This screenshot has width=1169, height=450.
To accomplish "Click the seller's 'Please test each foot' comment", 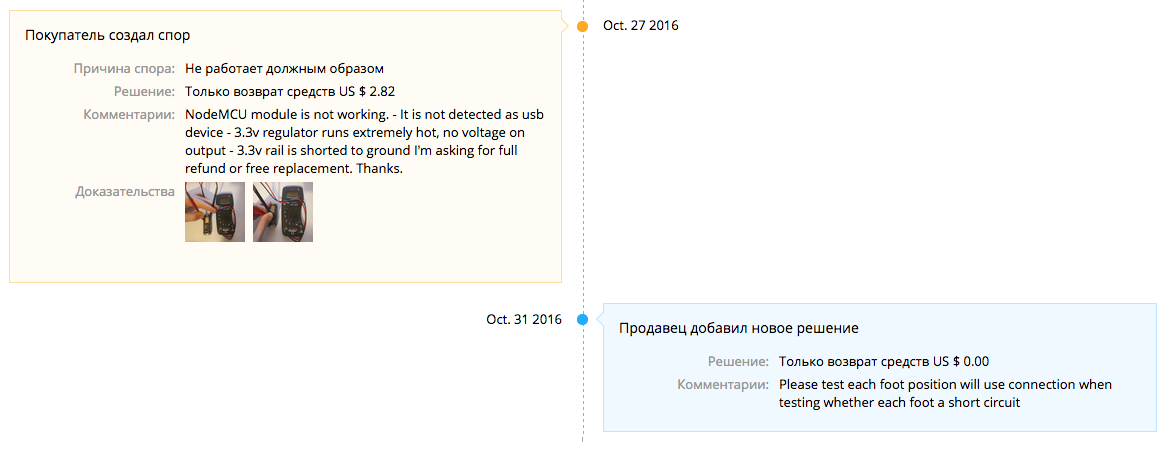I will (x=945, y=393).
